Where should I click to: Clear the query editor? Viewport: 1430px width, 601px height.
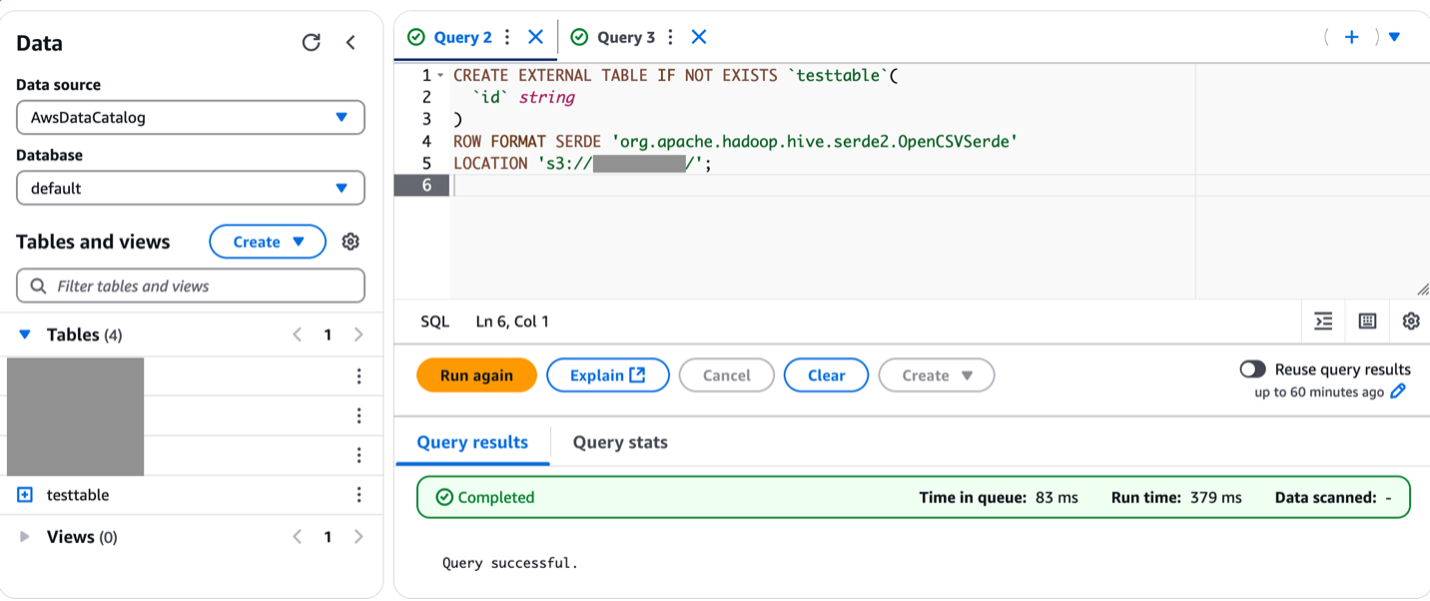point(826,375)
